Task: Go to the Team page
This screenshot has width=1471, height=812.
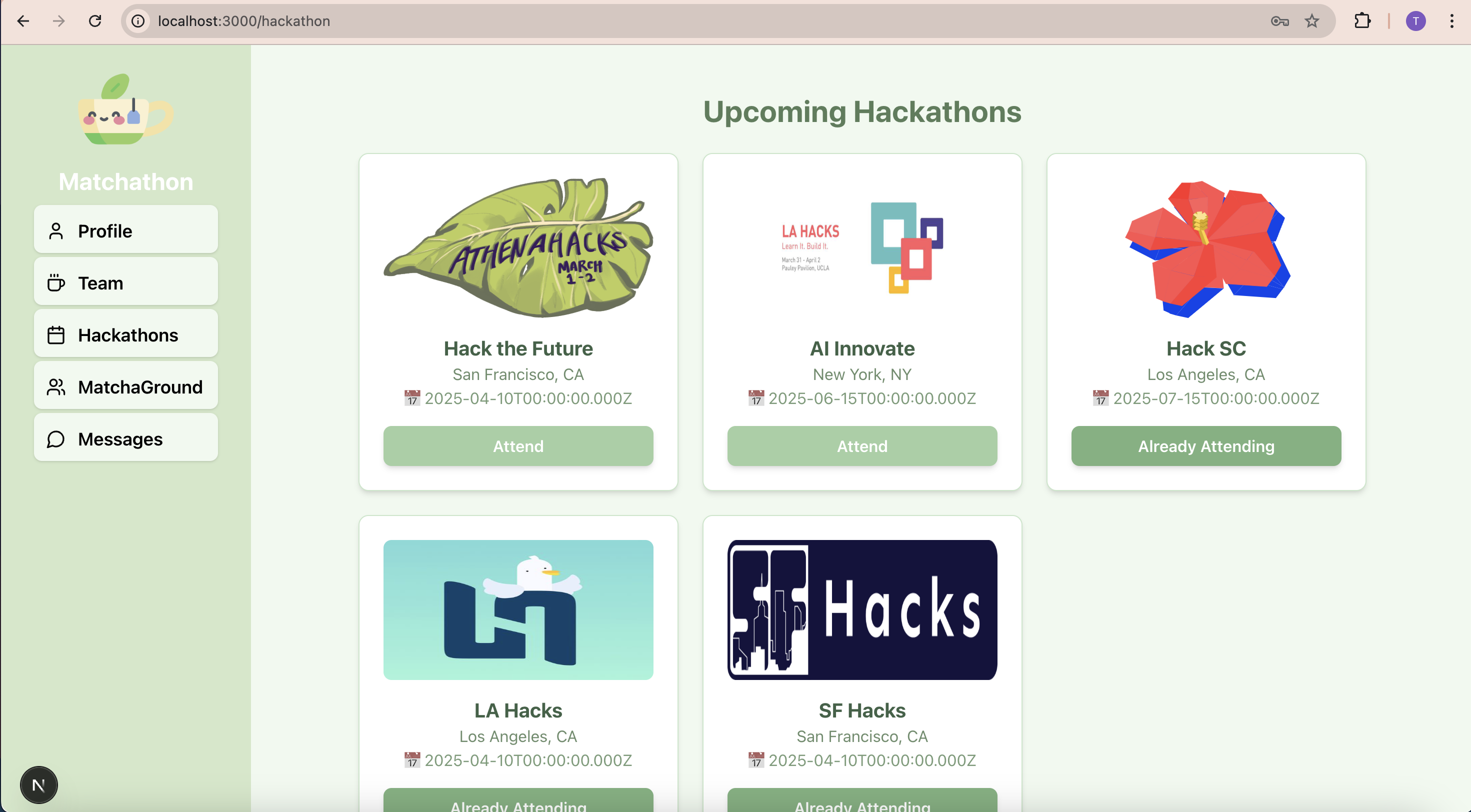Action: tap(125, 282)
